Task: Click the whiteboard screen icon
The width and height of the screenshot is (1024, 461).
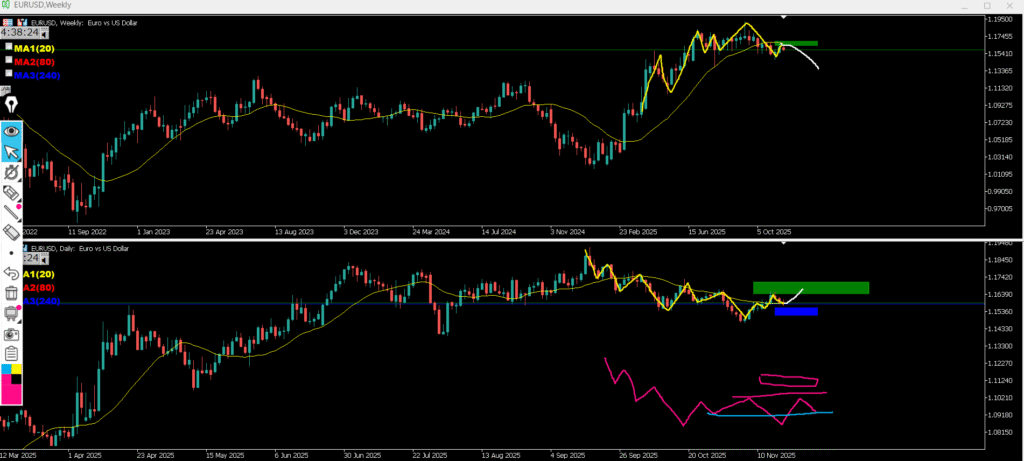Action: 12,313
